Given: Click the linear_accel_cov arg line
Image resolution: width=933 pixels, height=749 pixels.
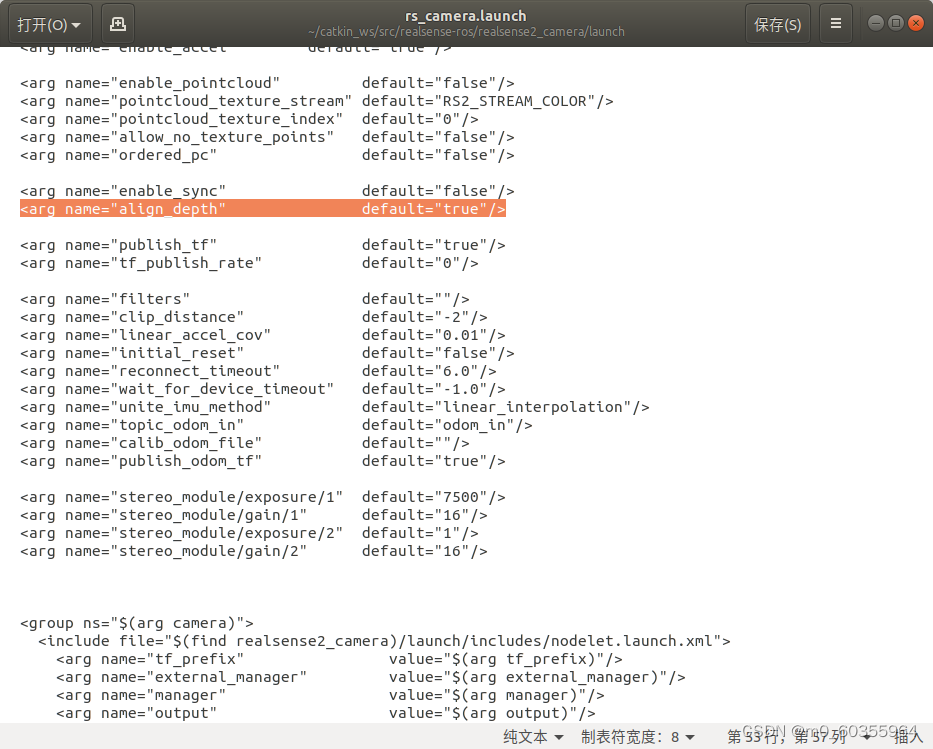Looking at the screenshot, I should coord(262,335).
